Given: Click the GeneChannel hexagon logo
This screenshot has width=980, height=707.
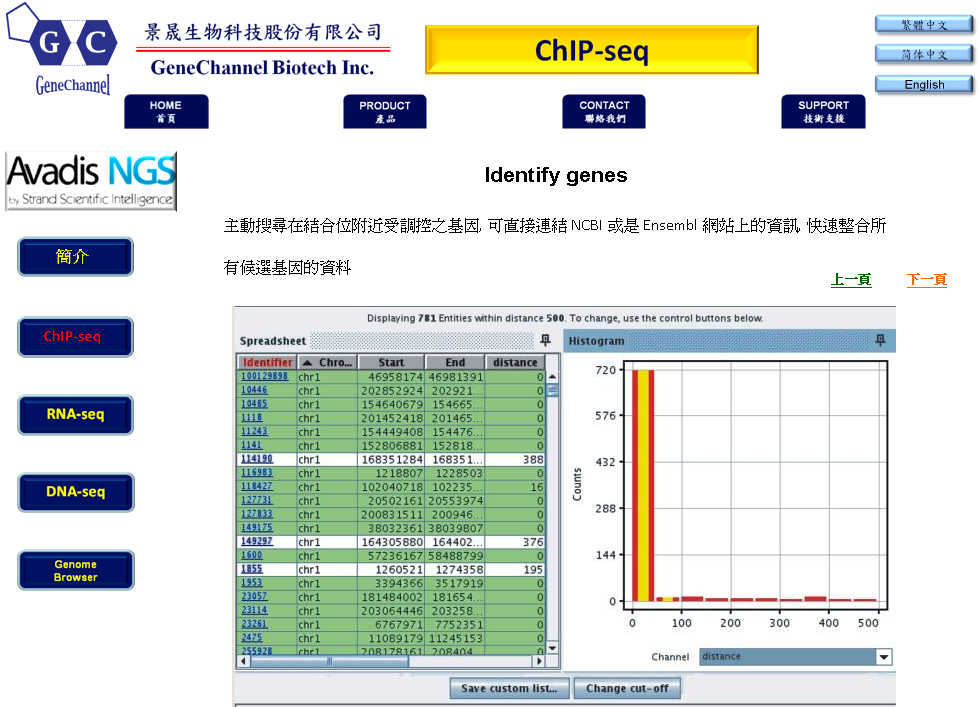Looking at the screenshot, I should (x=60, y=47).
